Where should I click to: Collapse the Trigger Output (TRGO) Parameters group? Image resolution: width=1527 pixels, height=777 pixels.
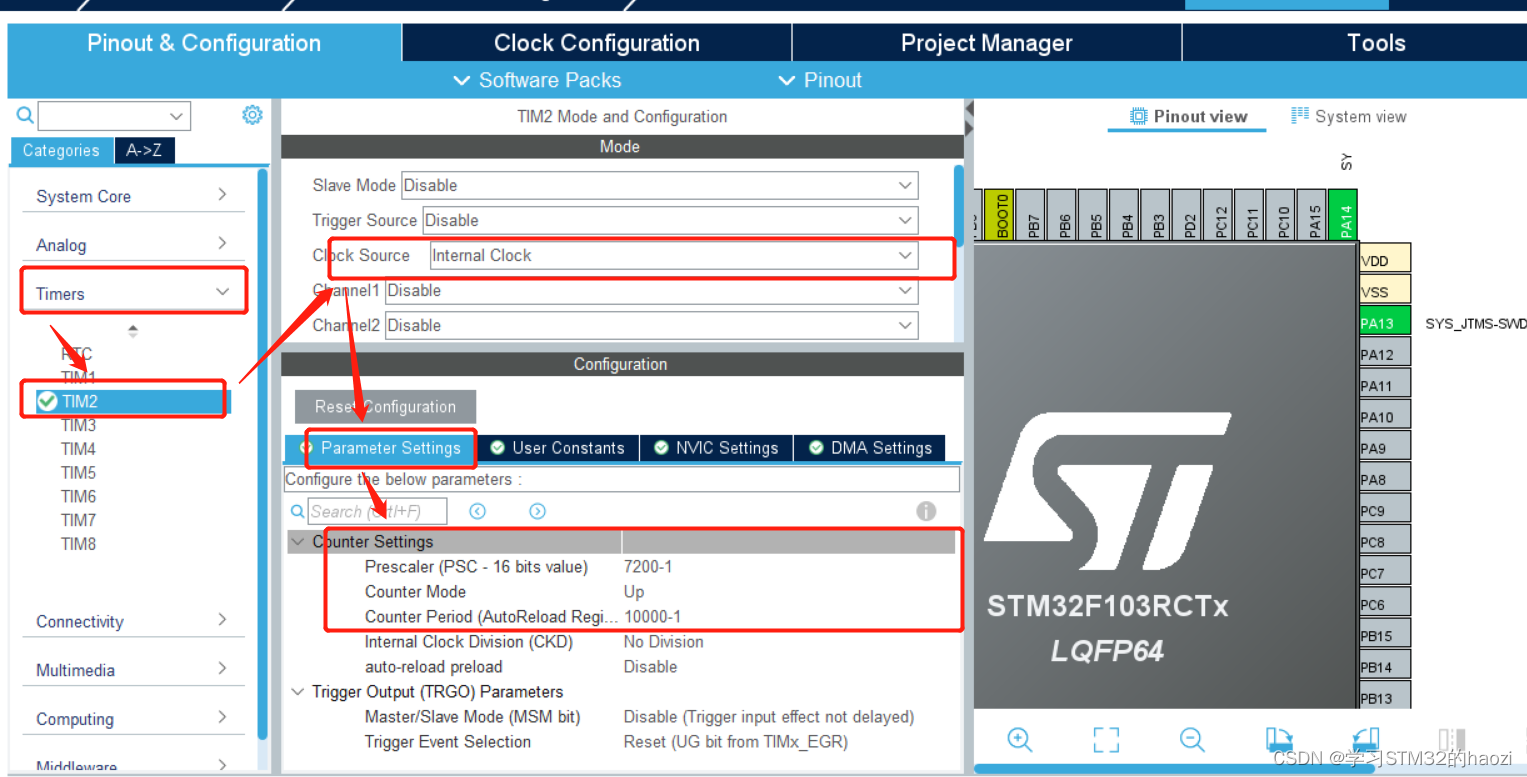(298, 692)
